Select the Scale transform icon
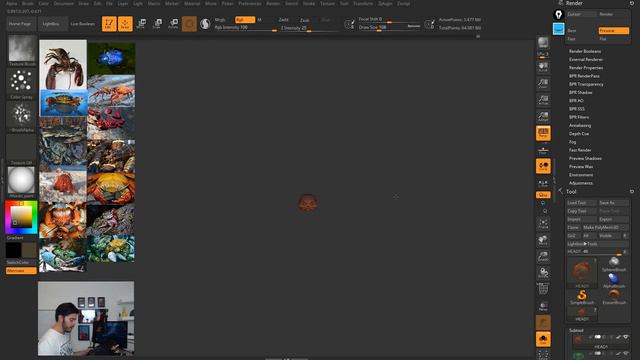The image size is (640, 360). click(157, 24)
